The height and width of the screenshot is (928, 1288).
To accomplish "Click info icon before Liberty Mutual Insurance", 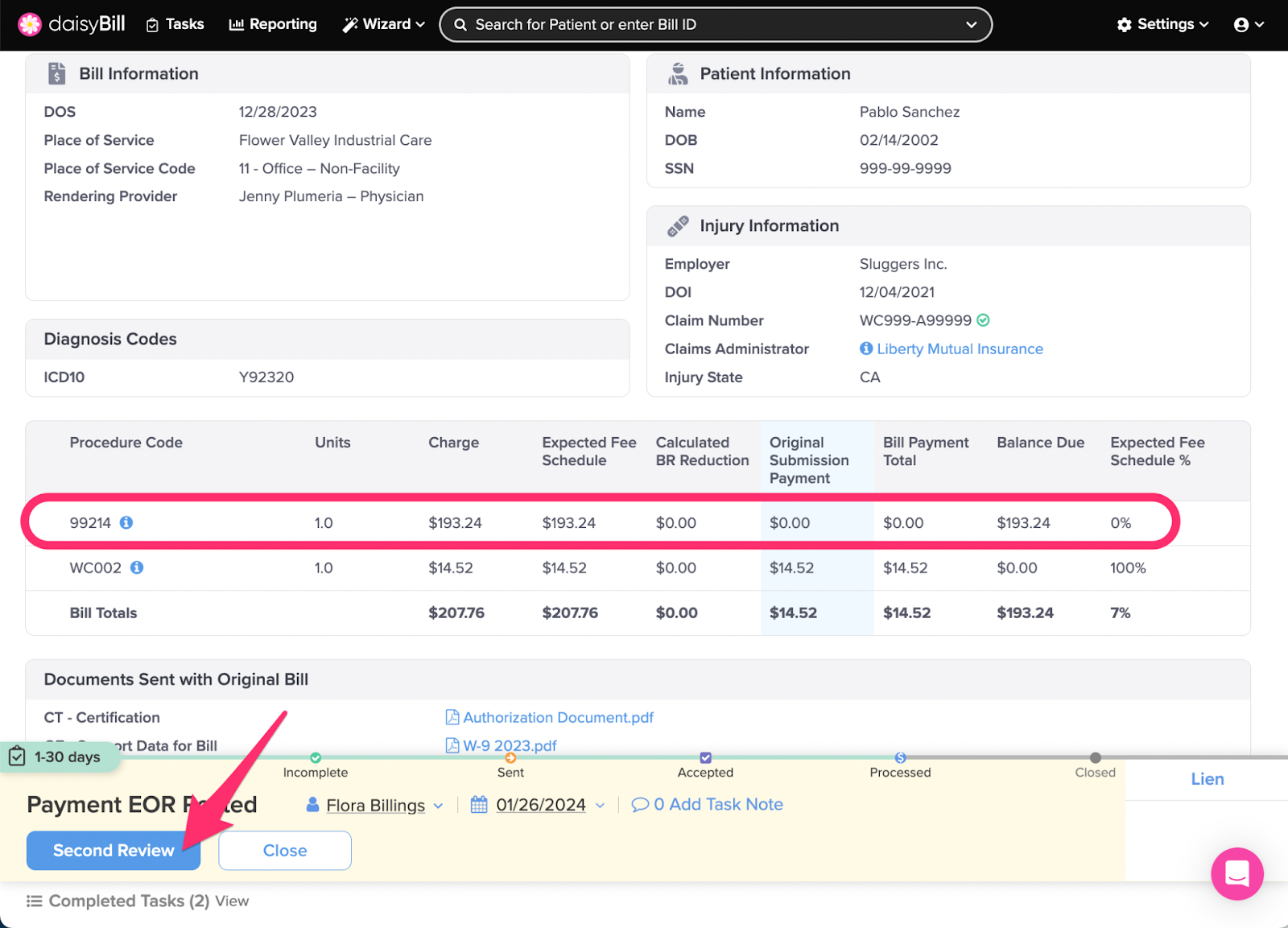I will (x=866, y=349).
